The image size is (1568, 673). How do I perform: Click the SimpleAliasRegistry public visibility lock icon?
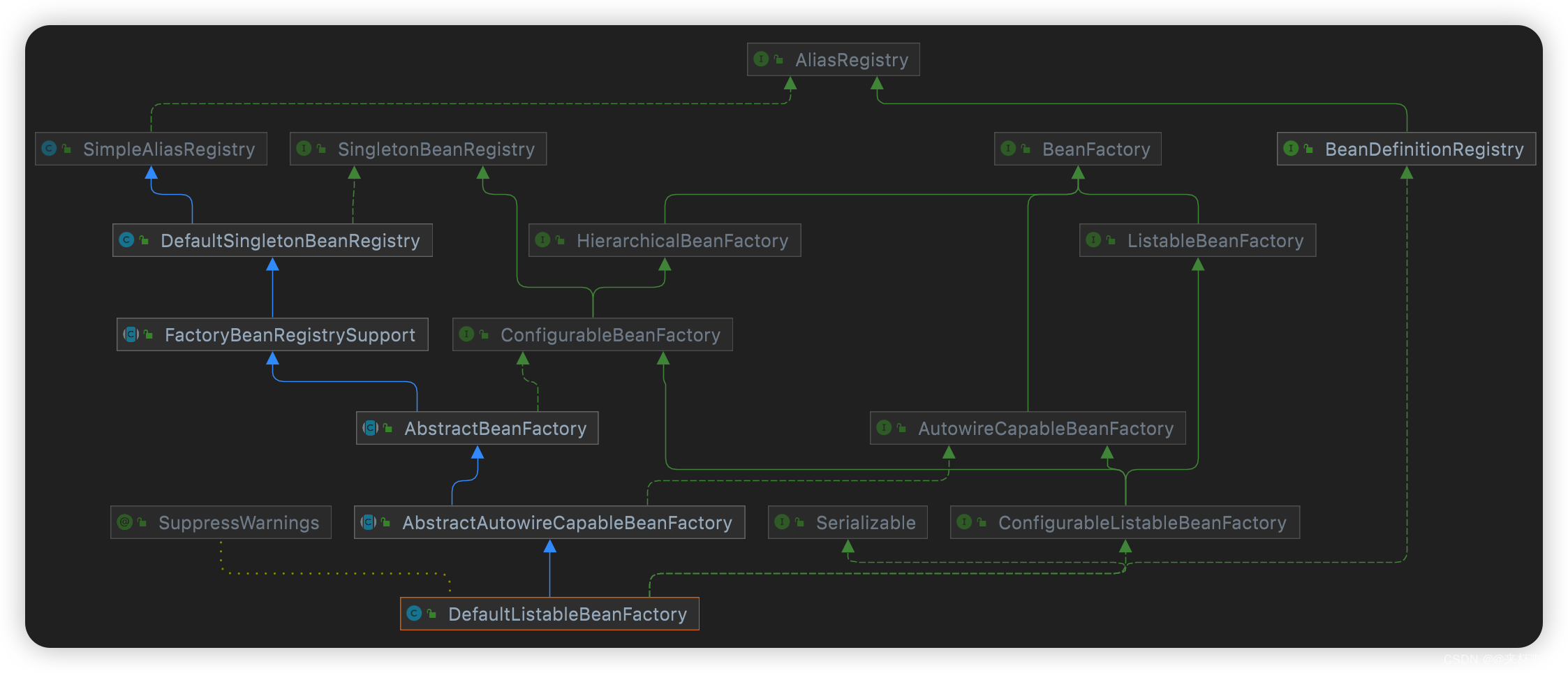[x=66, y=149]
